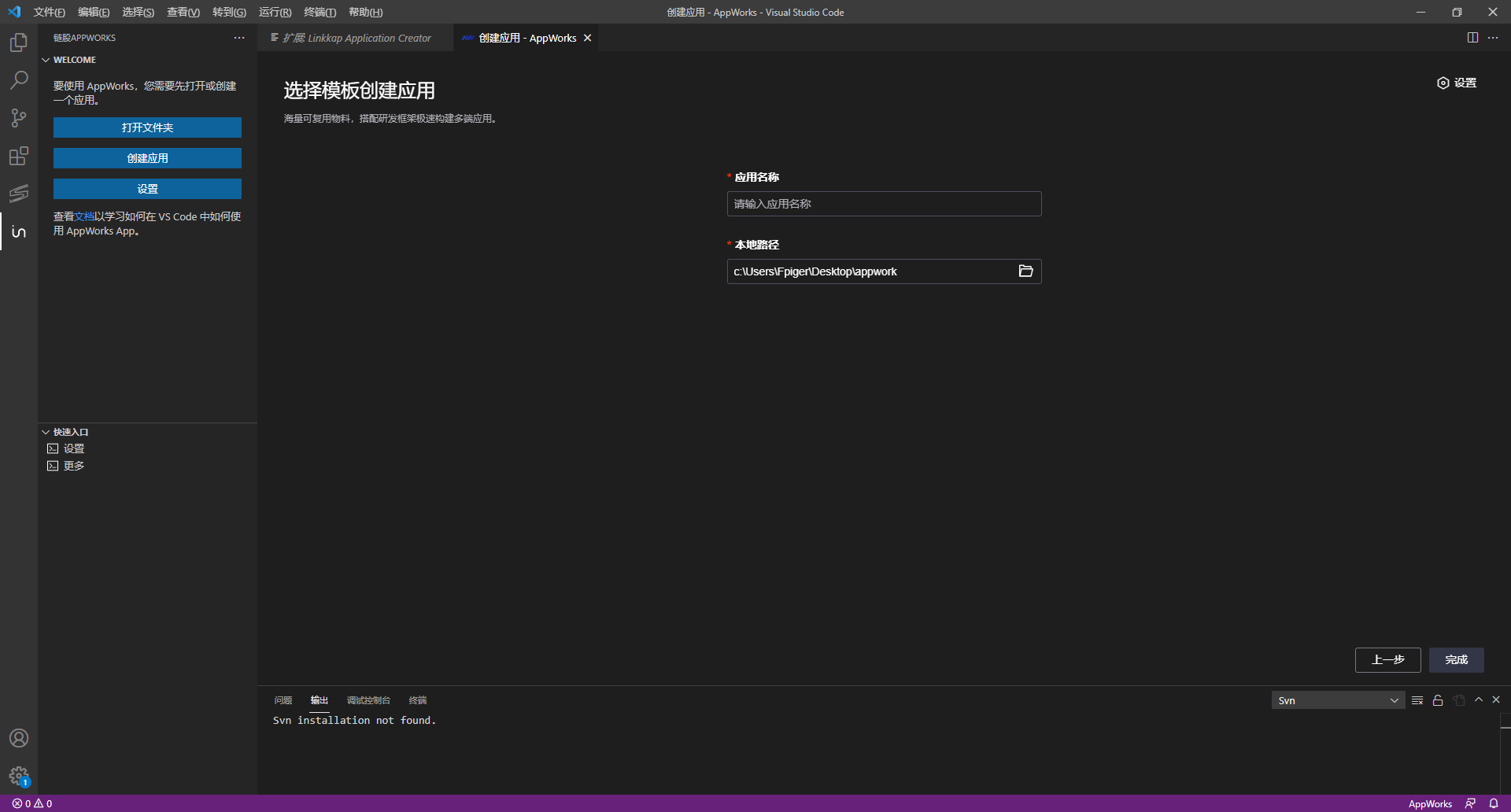Switch to the 输出 panel tab
This screenshot has height=812, width=1511.
[319, 700]
